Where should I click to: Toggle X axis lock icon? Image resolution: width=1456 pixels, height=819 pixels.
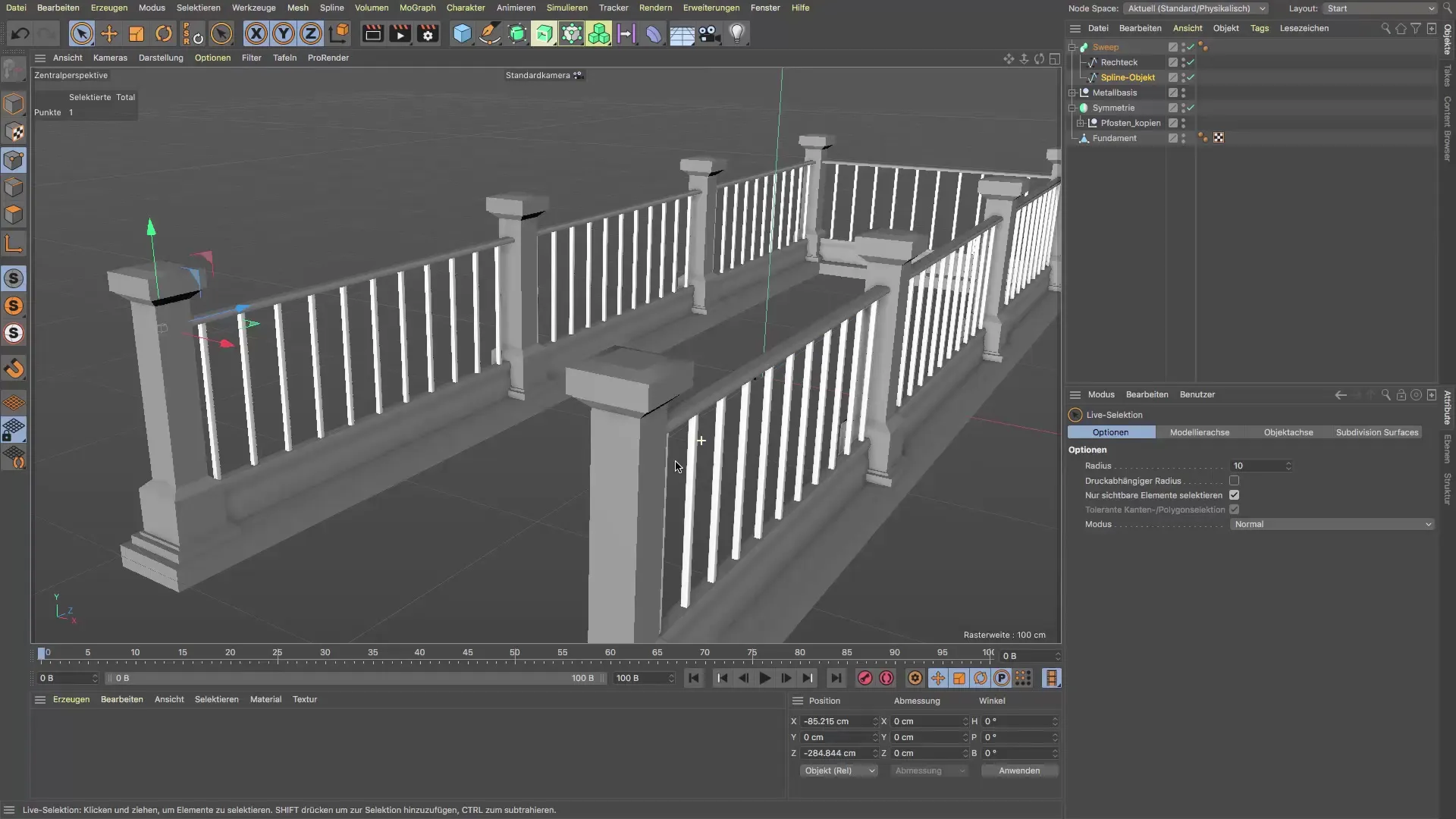(256, 34)
